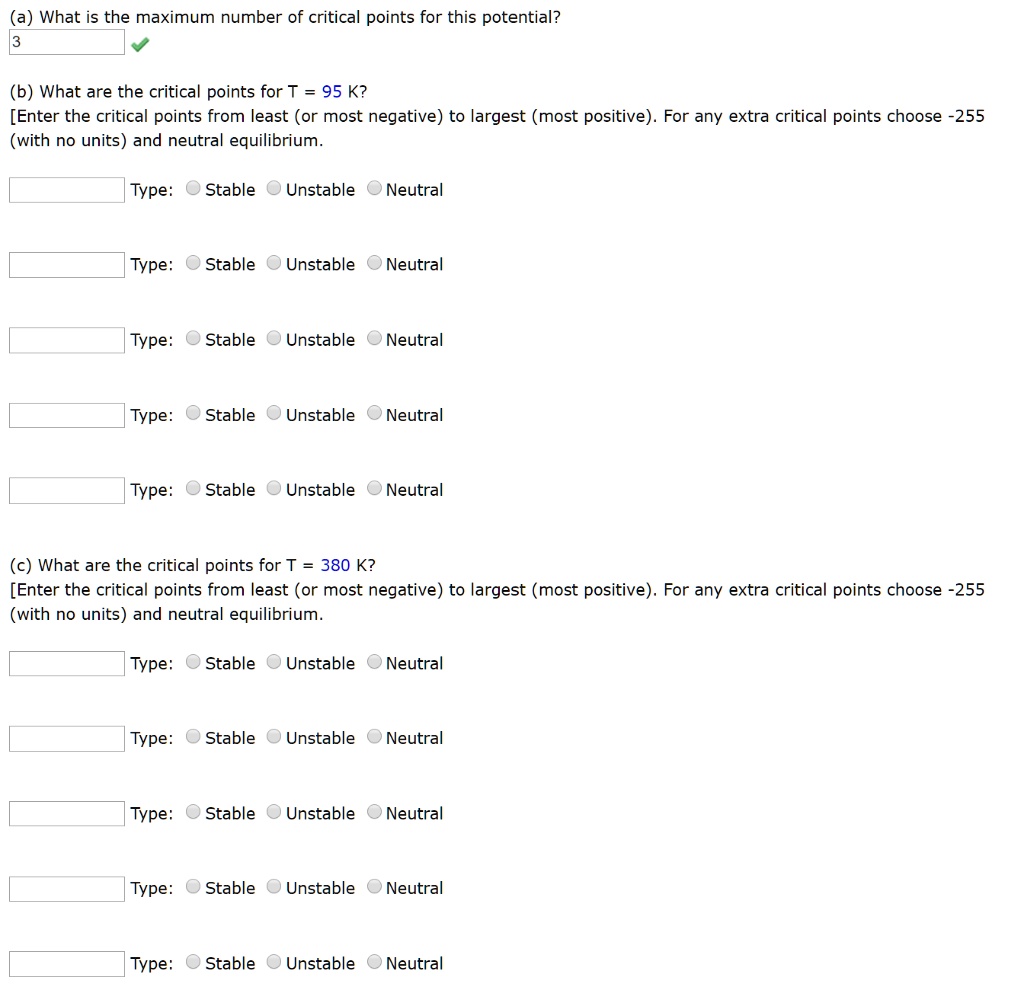Mark Neutral for fifth critical point at 380 K
This screenshot has width=1024, height=990.
(374, 962)
